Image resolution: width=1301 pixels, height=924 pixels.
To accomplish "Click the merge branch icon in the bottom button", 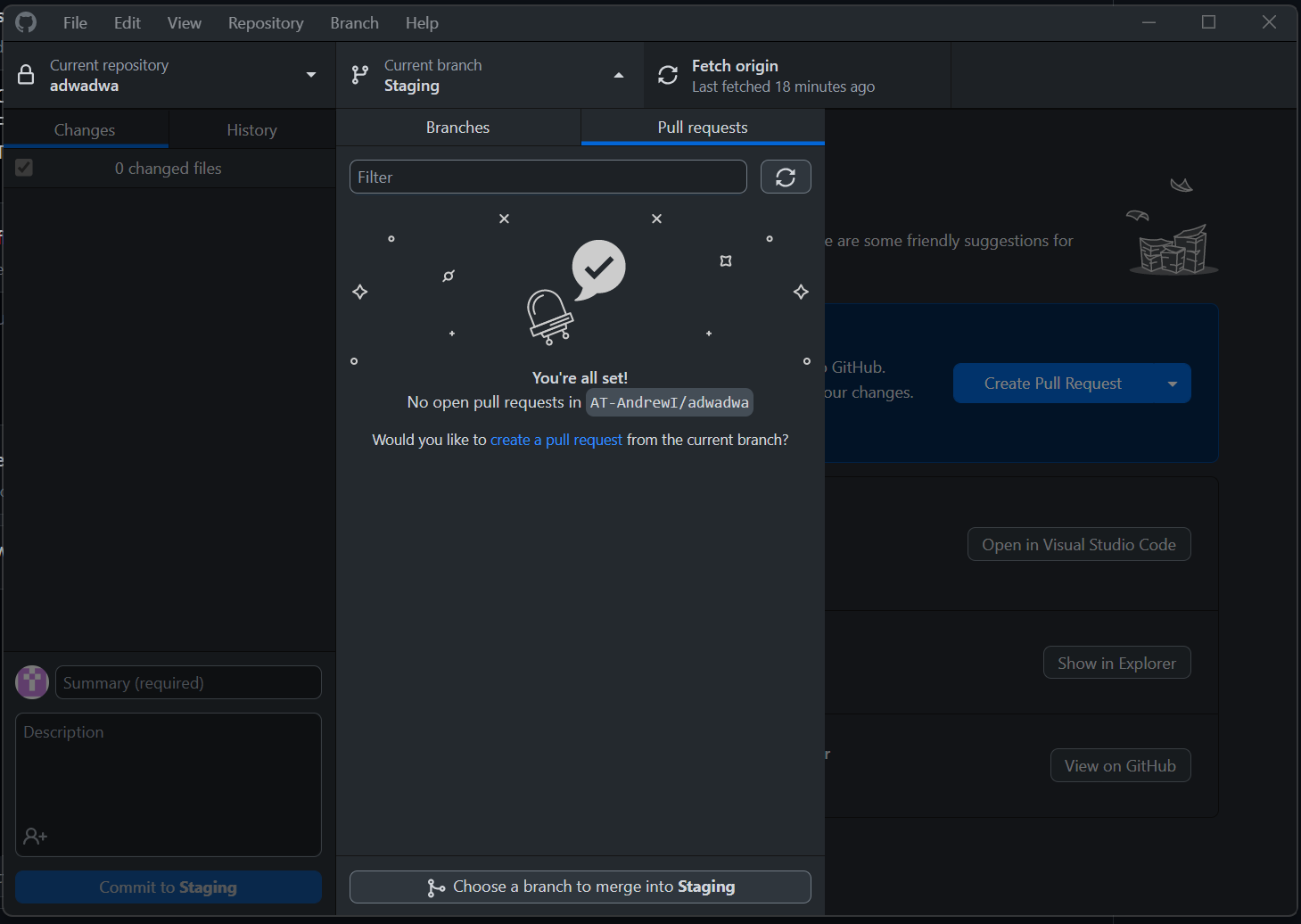I will pos(435,887).
